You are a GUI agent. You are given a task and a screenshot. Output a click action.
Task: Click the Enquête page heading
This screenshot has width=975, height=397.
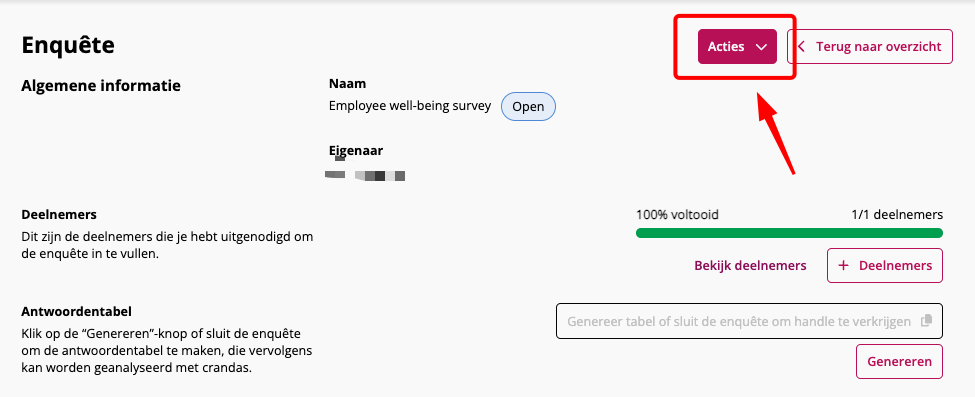[68, 45]
